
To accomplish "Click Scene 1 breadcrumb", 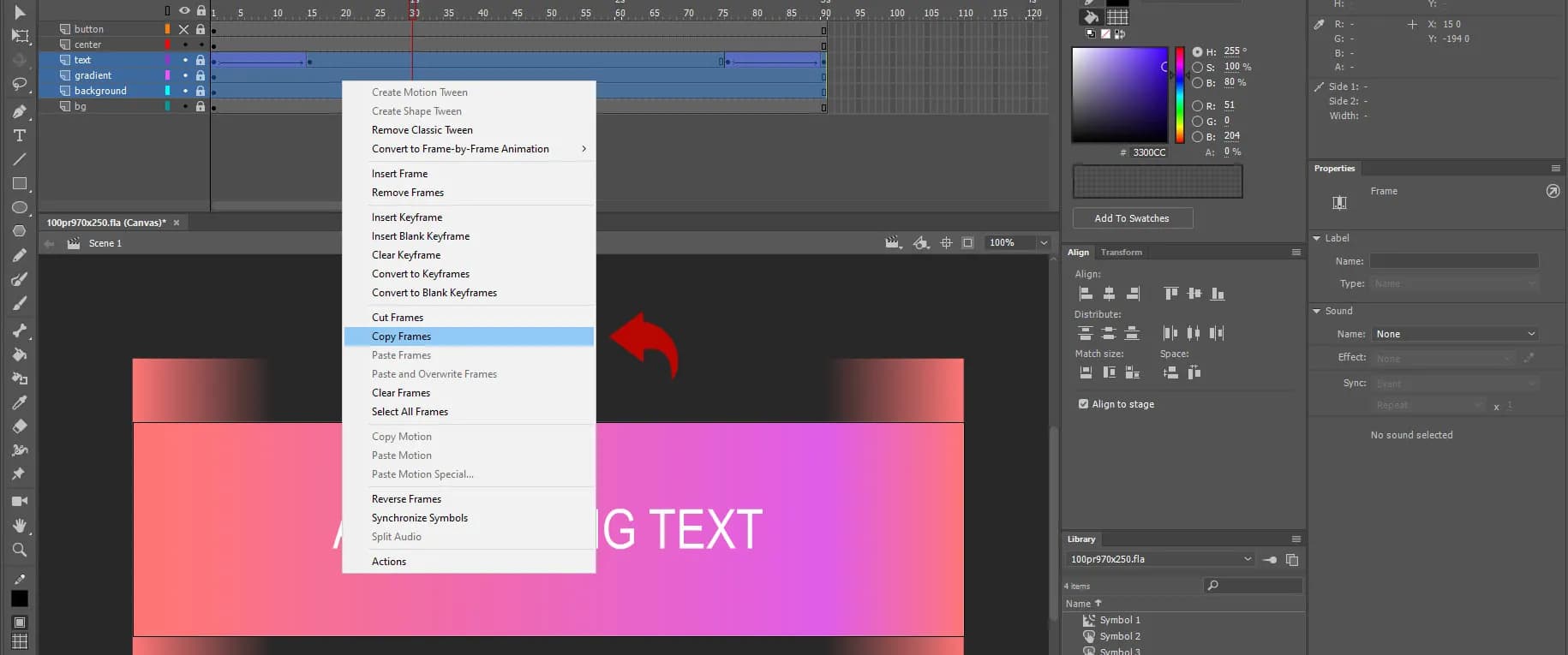I will [105, 243].
